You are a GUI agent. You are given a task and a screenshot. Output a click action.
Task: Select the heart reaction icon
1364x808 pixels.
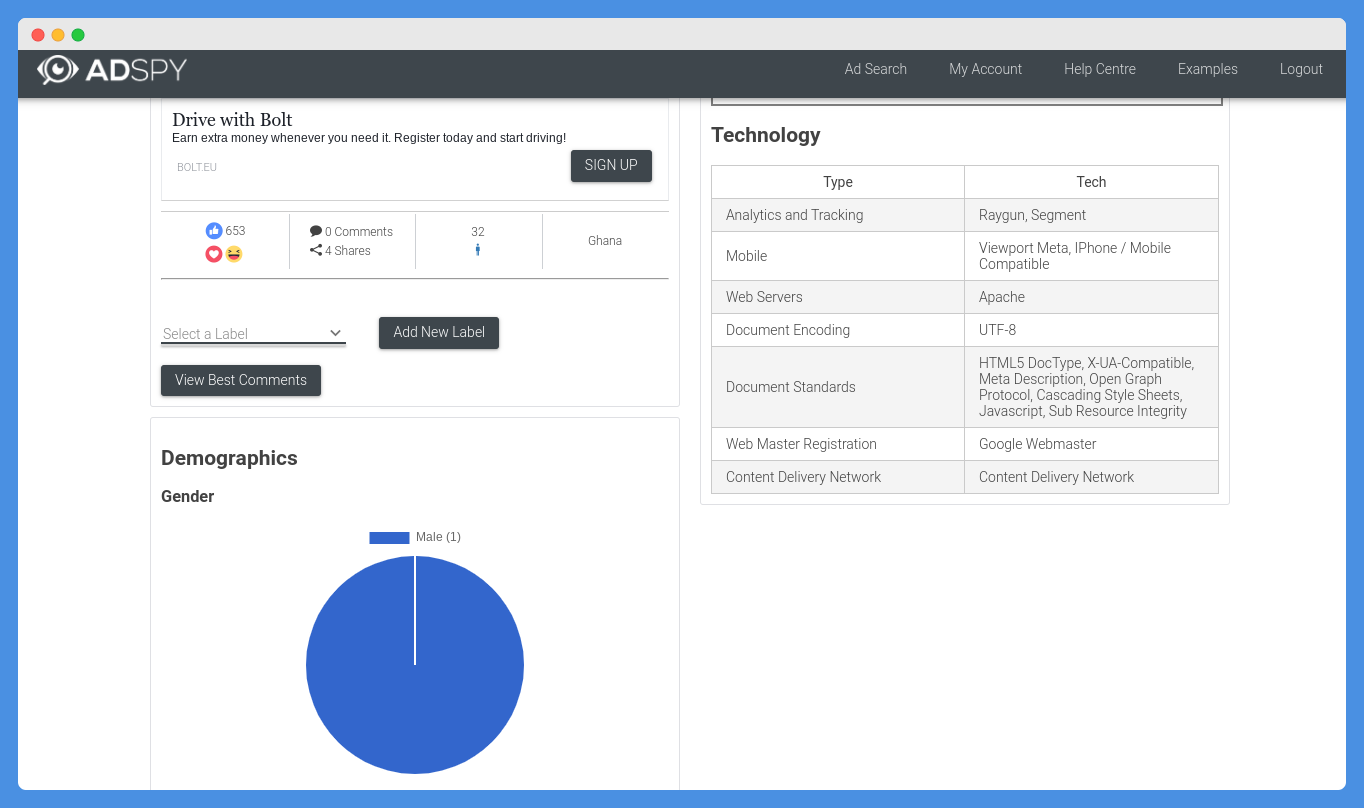(213, 254)
